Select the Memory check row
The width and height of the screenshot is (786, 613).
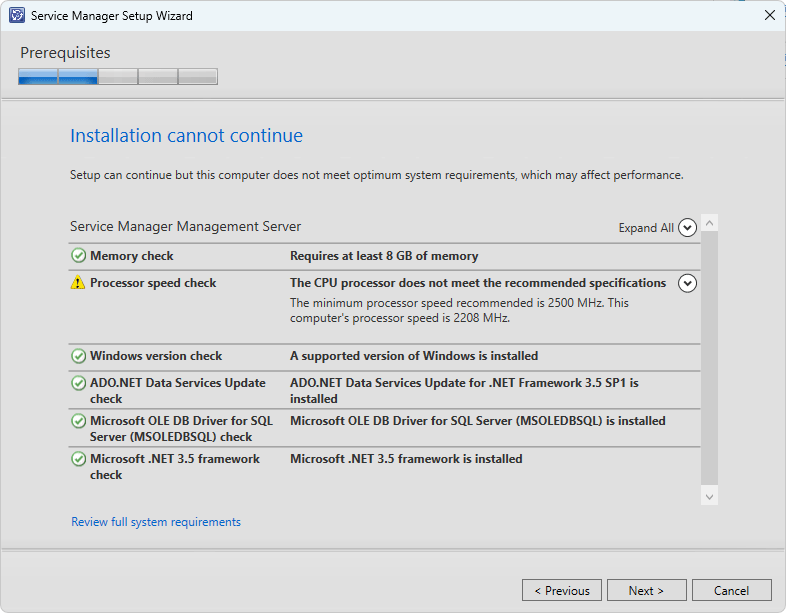(x=384, y=256)
